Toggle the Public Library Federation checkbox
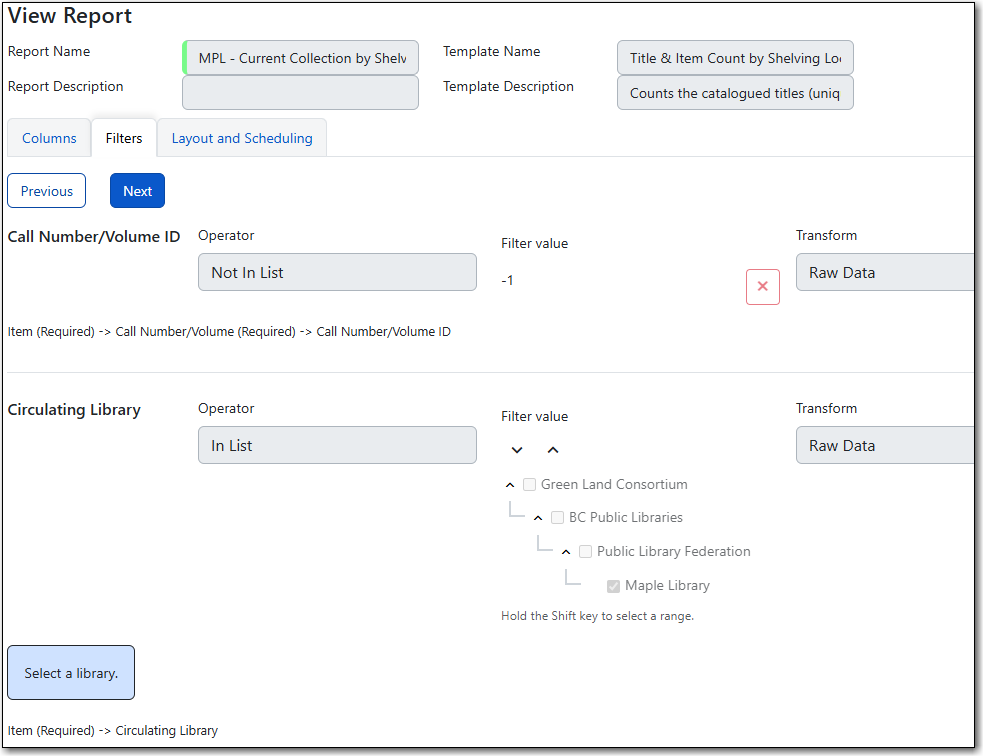 tap(586, 552)
